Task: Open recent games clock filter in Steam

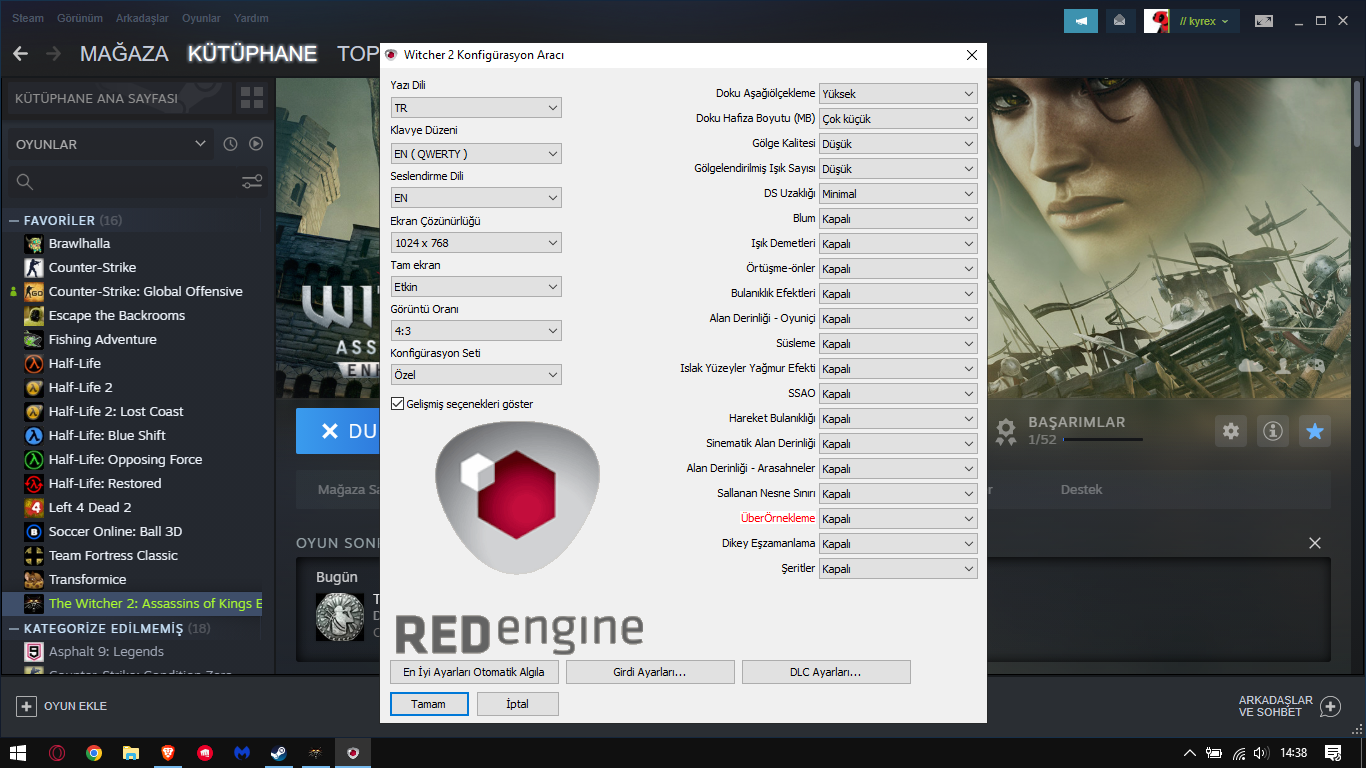Action: 230,144
